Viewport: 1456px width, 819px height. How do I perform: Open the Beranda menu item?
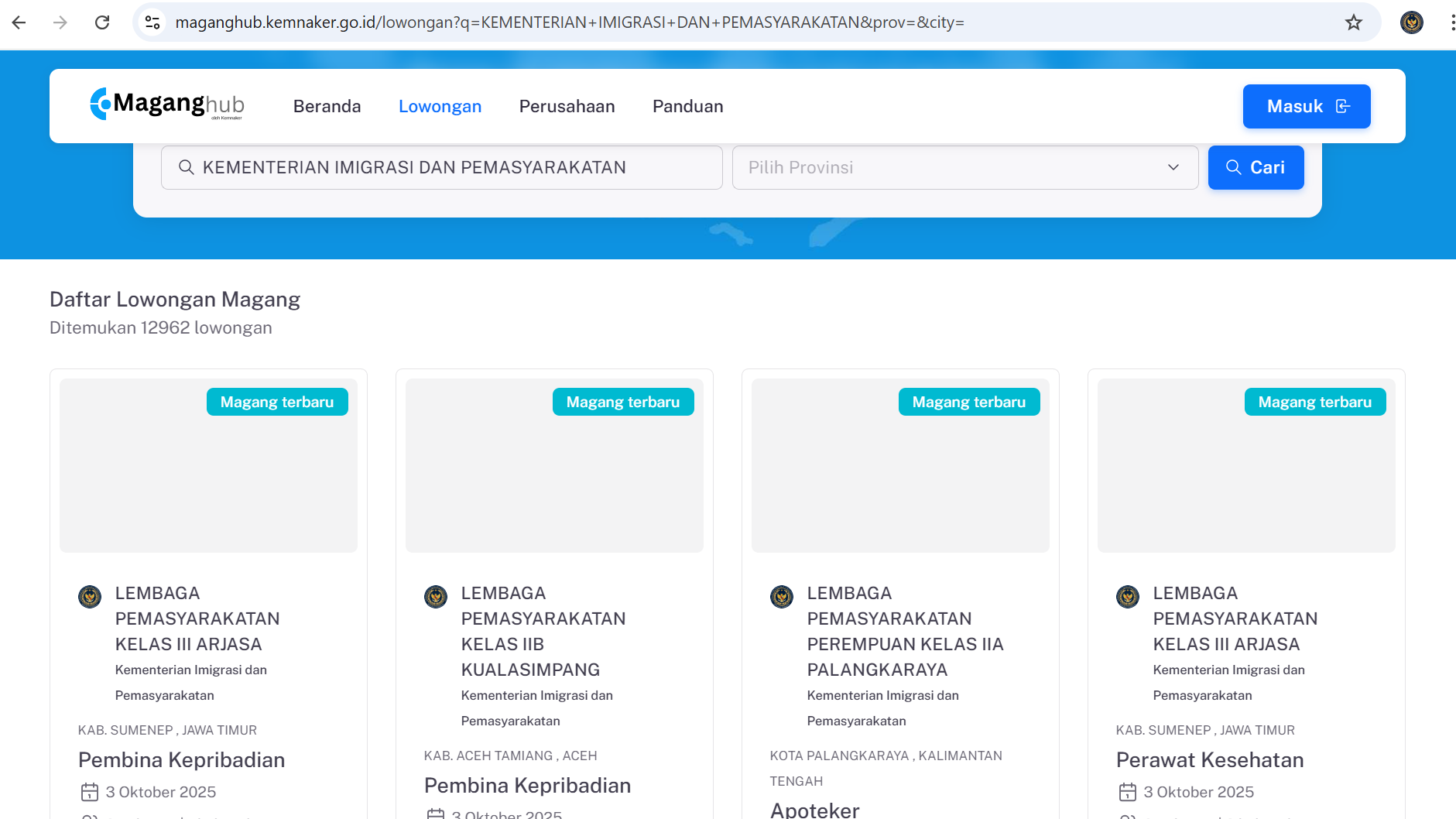pyautogui.click(x=327, y=106)
